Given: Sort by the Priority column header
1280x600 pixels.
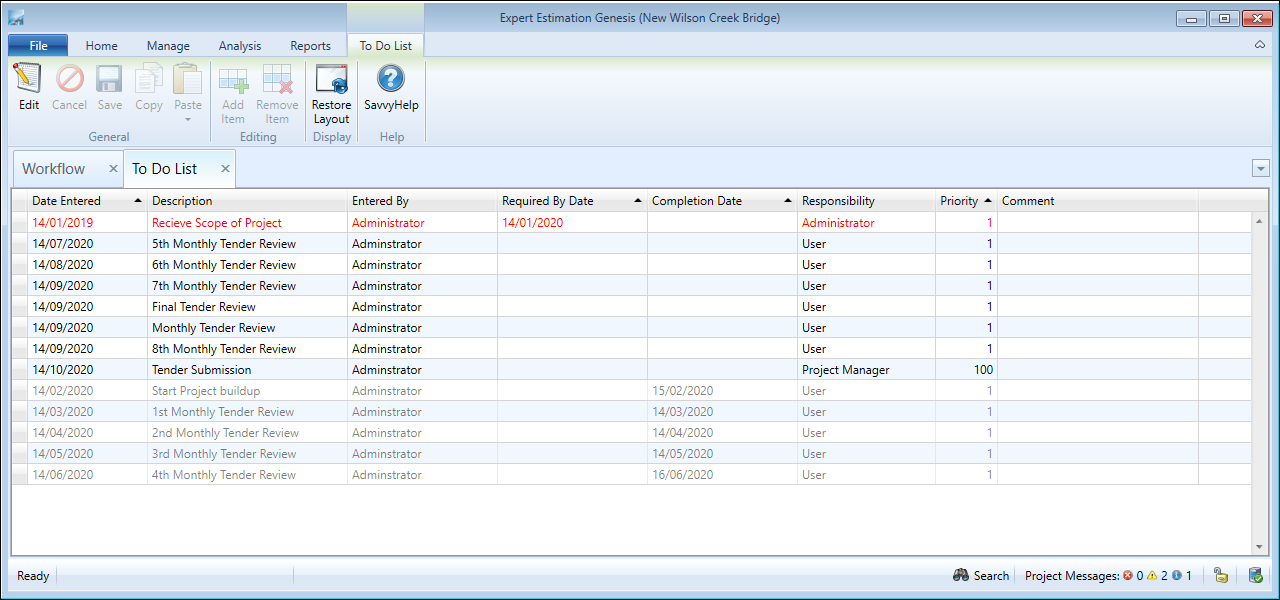Looking at the screenshot, I should pyautogui.click(x=959, y=201).
